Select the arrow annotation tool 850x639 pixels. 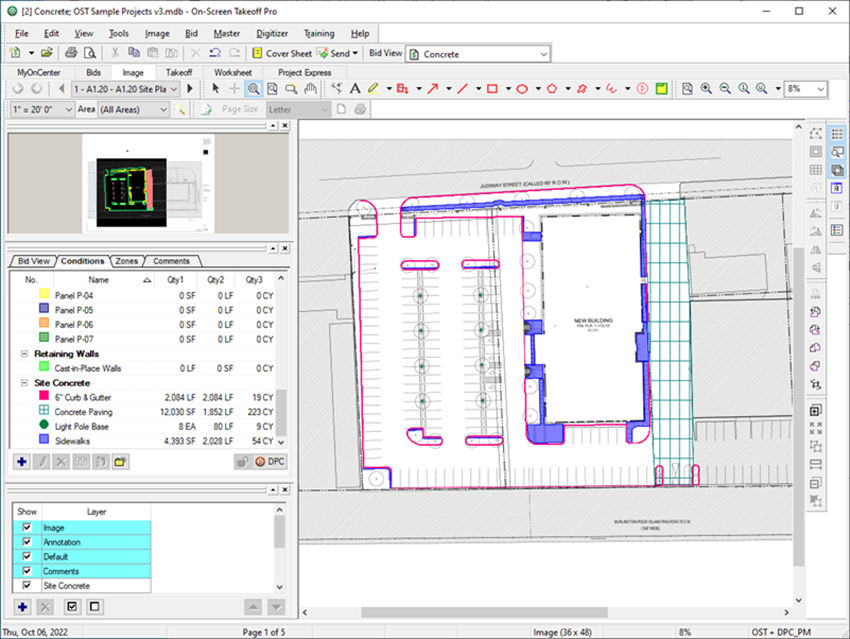[433, 89]
